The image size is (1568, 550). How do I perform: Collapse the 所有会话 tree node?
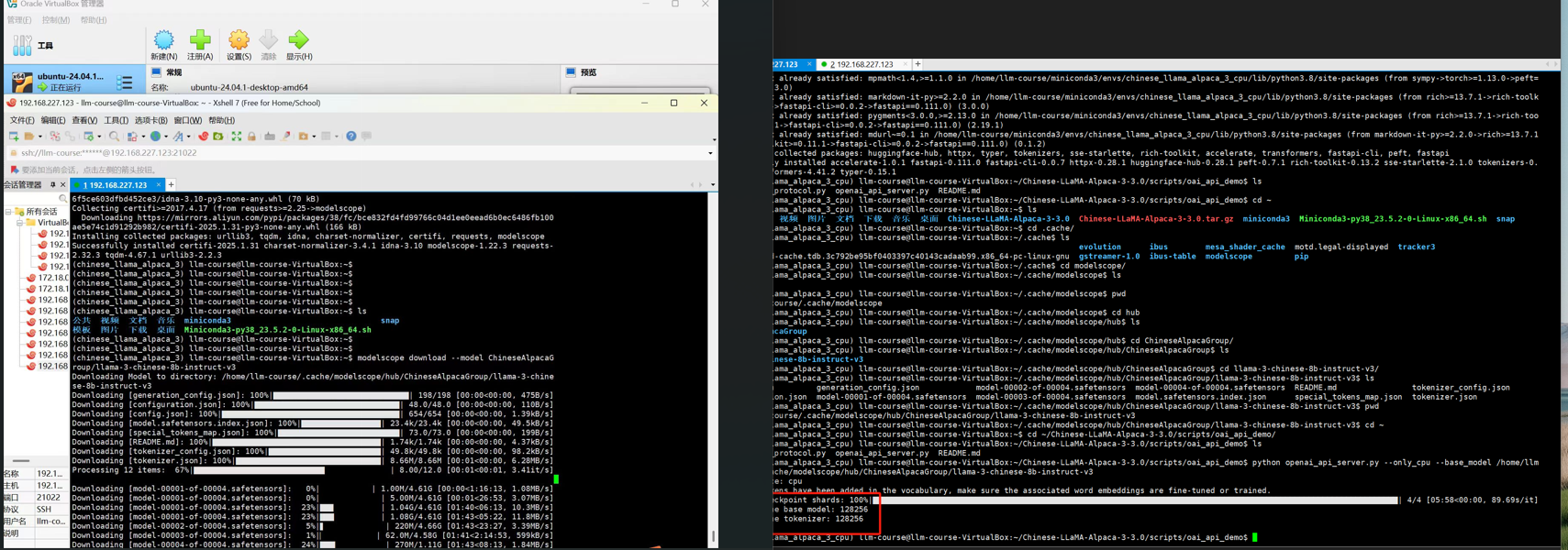pyautogui.click(x=8, y=212)
